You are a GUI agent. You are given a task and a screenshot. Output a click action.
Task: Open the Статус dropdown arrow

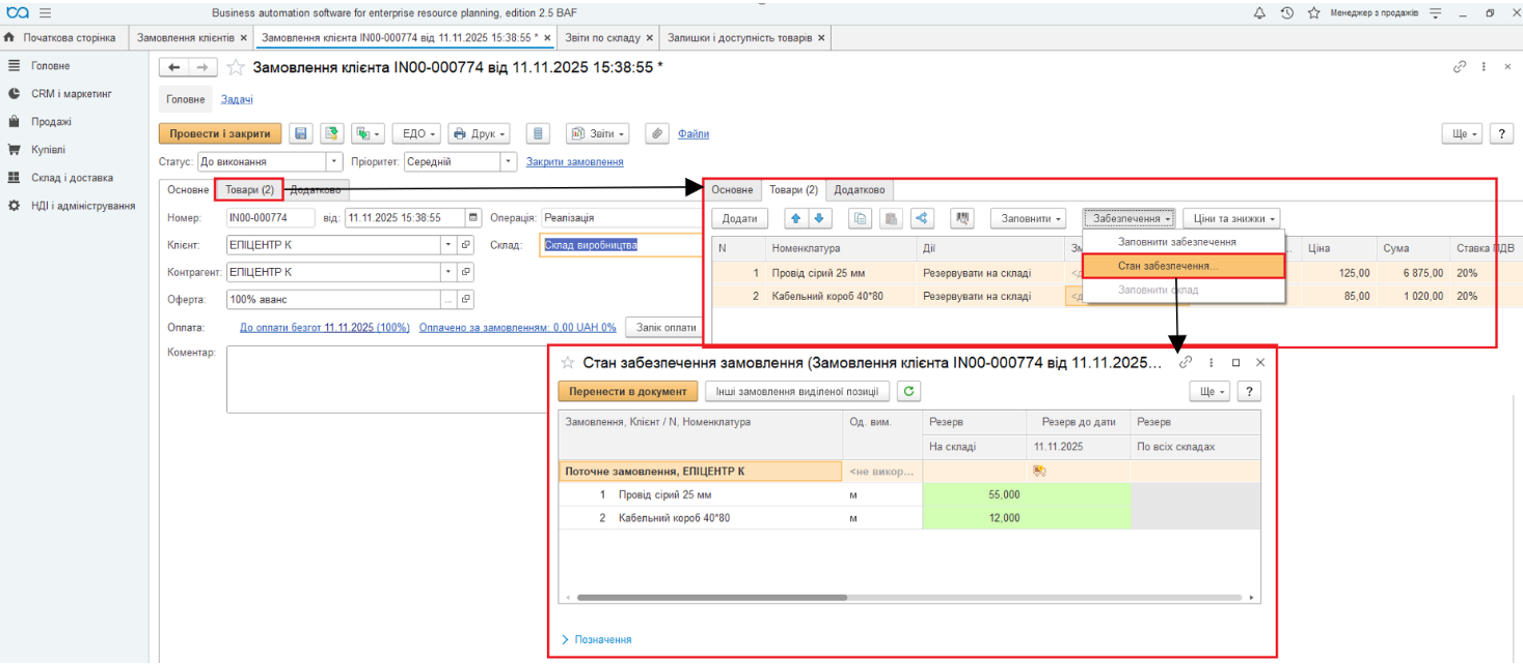[x=334, y=161]
